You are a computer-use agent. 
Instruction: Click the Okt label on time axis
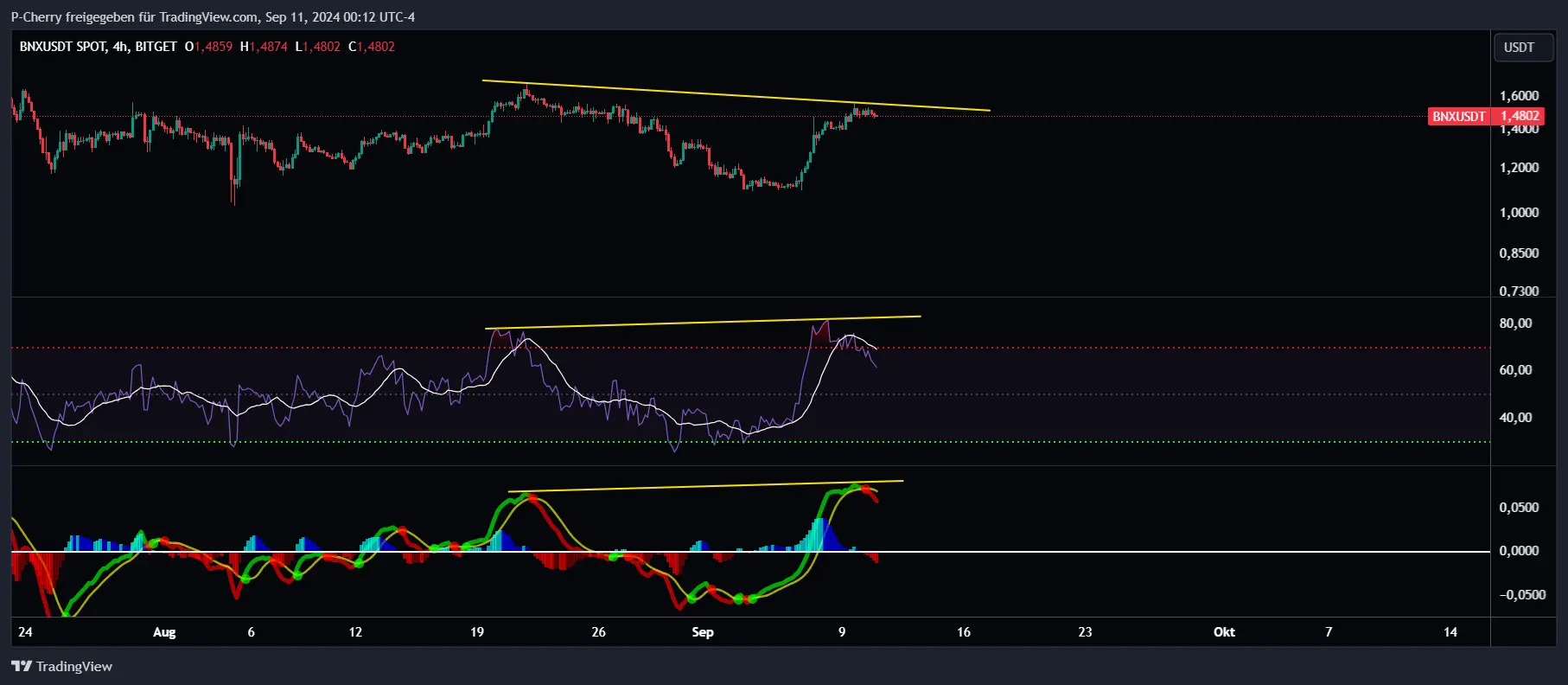(1224, 632)
